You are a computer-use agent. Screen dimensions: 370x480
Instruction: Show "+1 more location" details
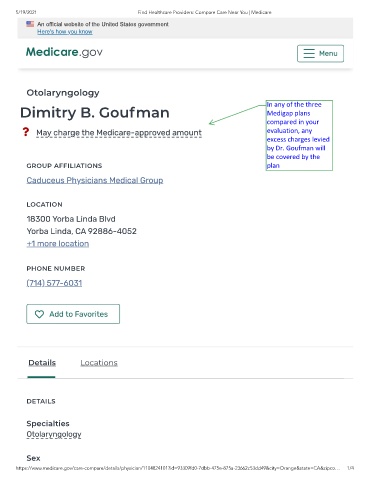[58, 244]
